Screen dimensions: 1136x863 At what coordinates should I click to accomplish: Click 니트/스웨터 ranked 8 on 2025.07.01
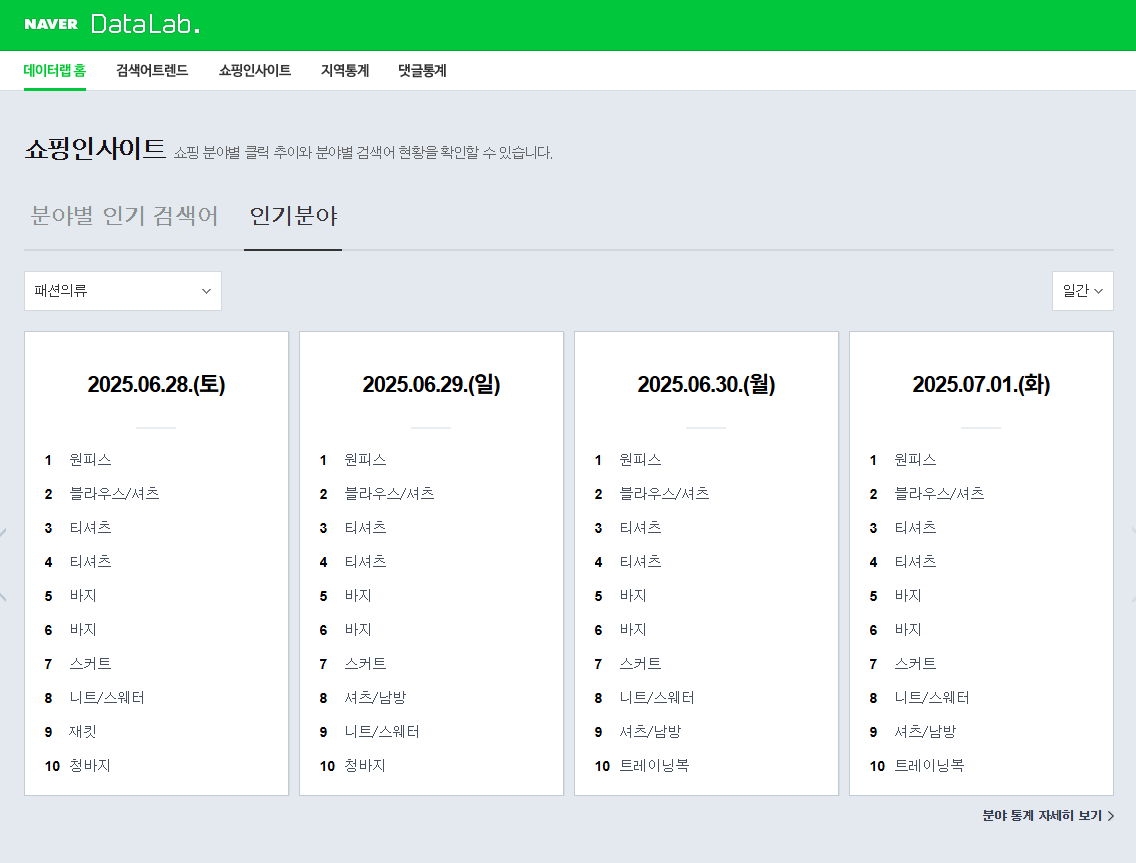click(x=932, y=698)
